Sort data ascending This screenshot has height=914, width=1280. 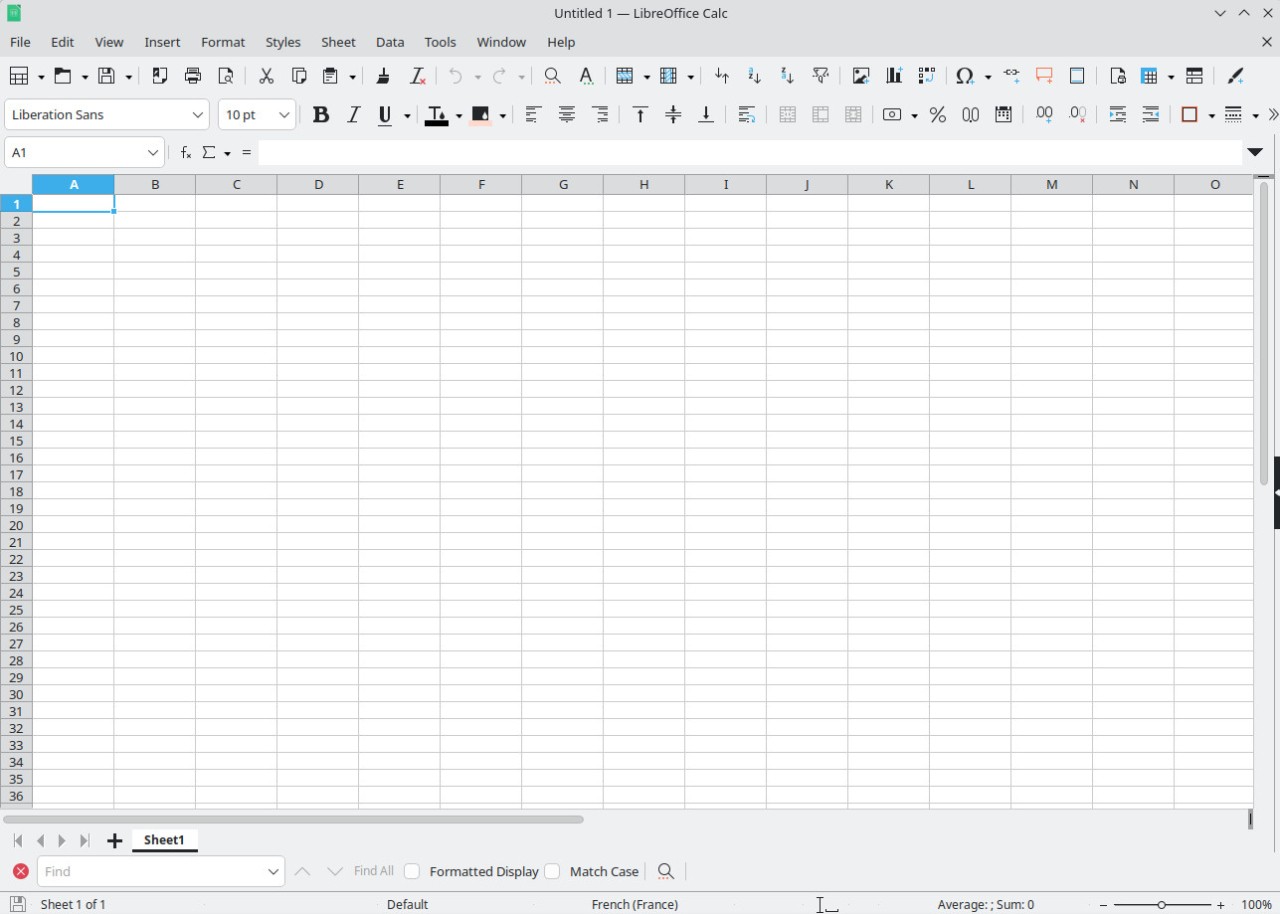click(753, 76)
